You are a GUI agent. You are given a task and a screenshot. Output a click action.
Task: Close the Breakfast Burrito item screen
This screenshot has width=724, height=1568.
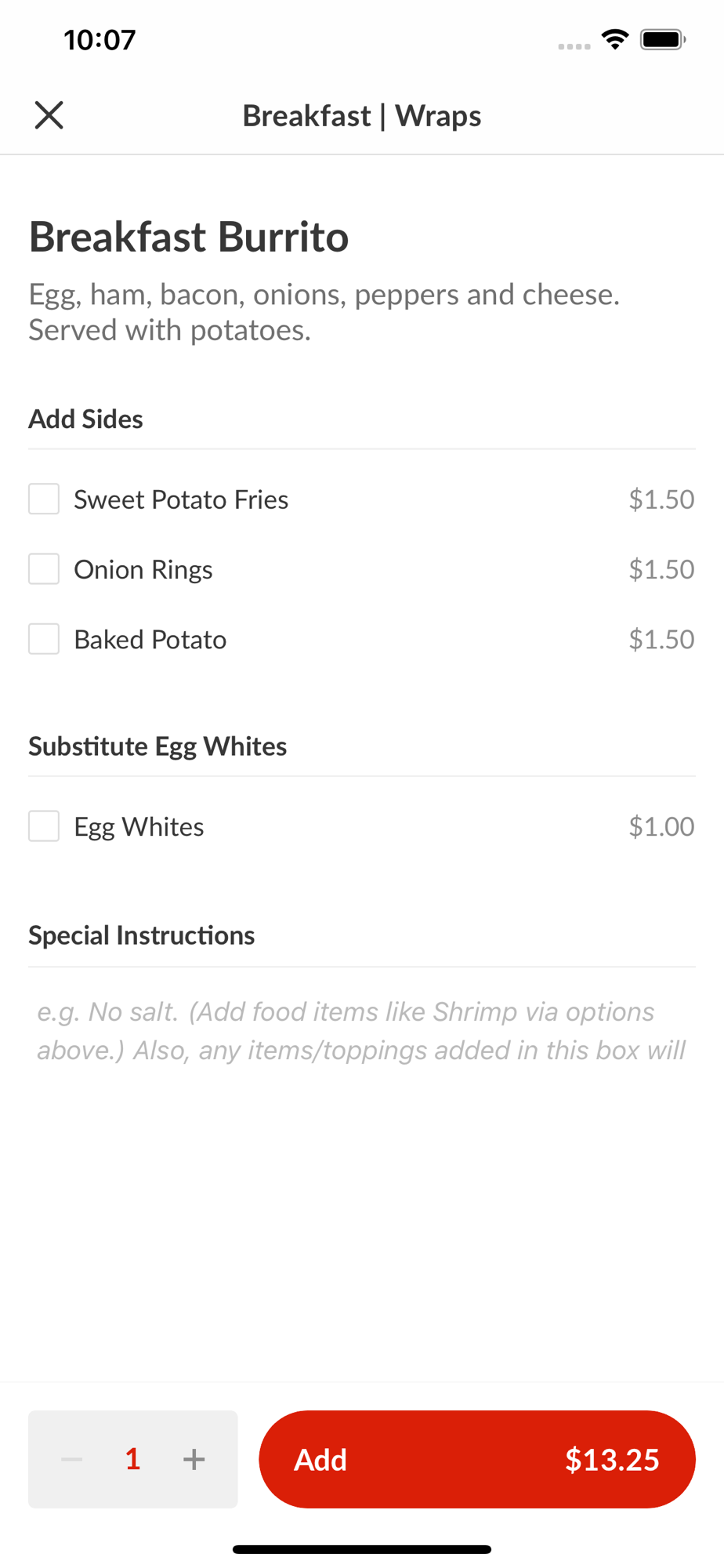coord(49,115)
